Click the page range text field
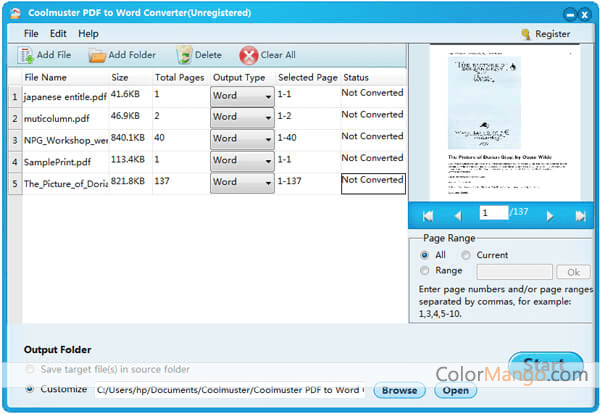The height and width of the screenshot is (414, 600). click(515, 272)
